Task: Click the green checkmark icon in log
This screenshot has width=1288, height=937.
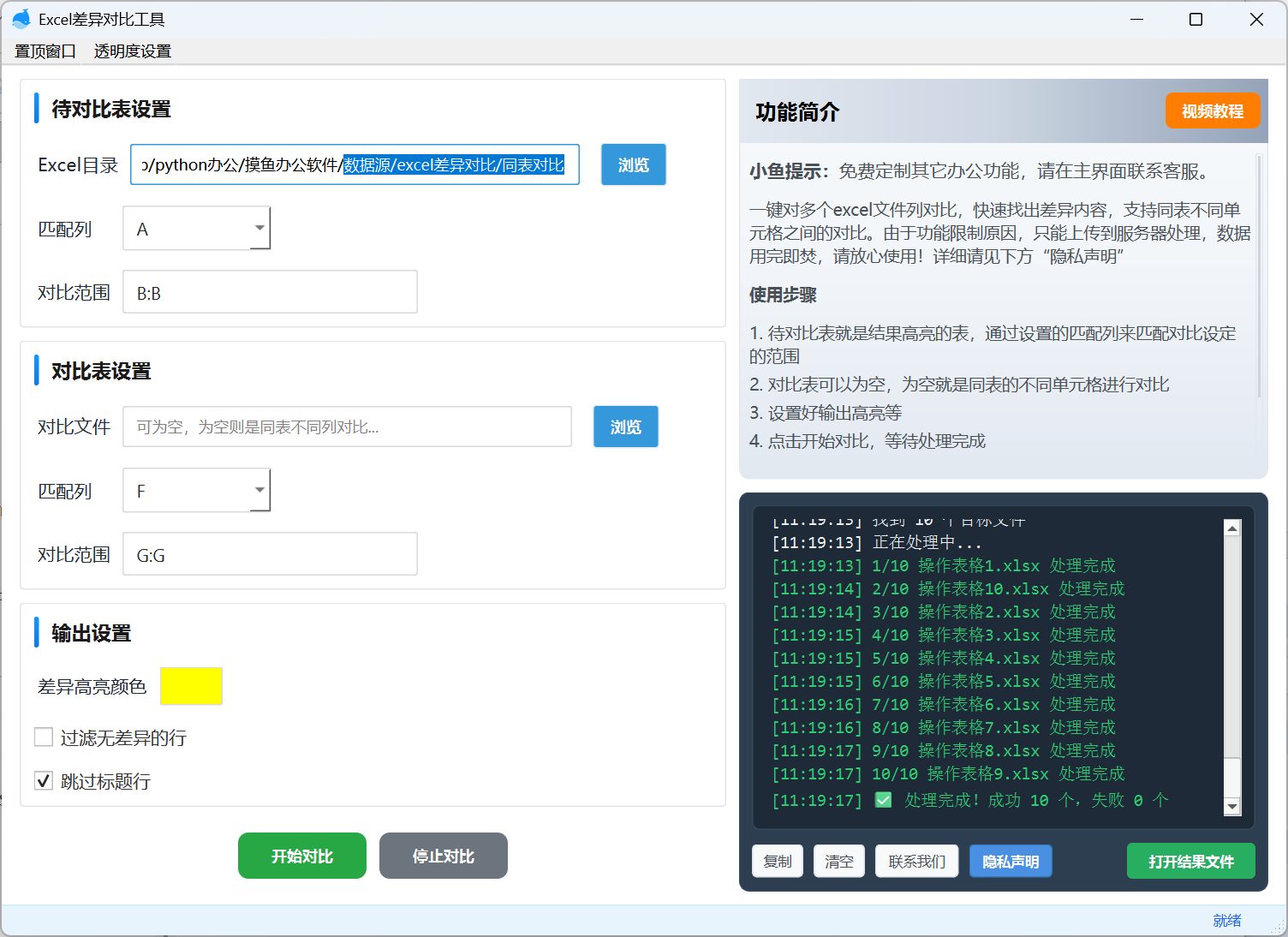Action: point(884,800)
